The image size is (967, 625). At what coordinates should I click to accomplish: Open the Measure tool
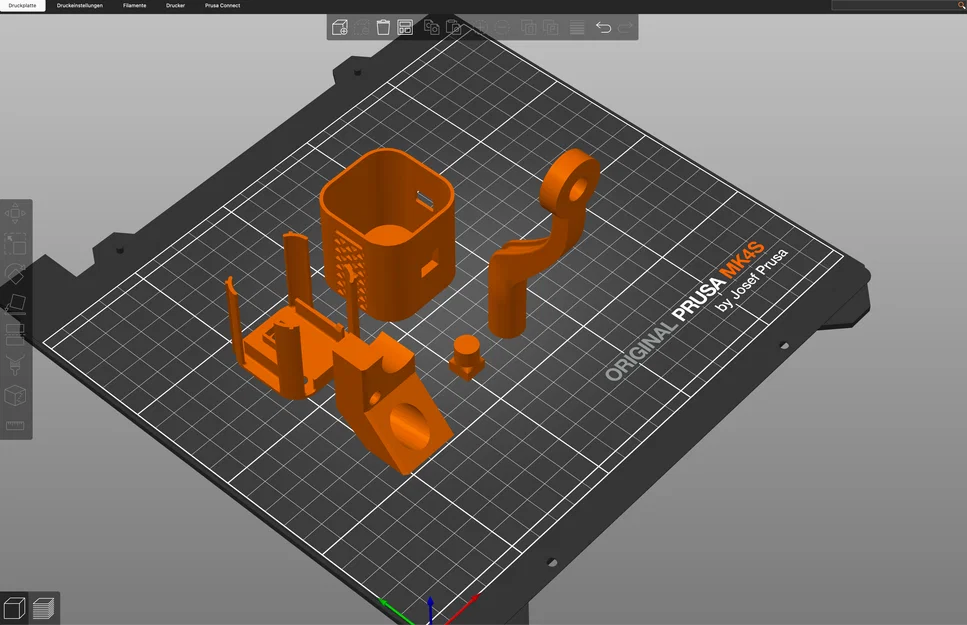pos(14,425)
